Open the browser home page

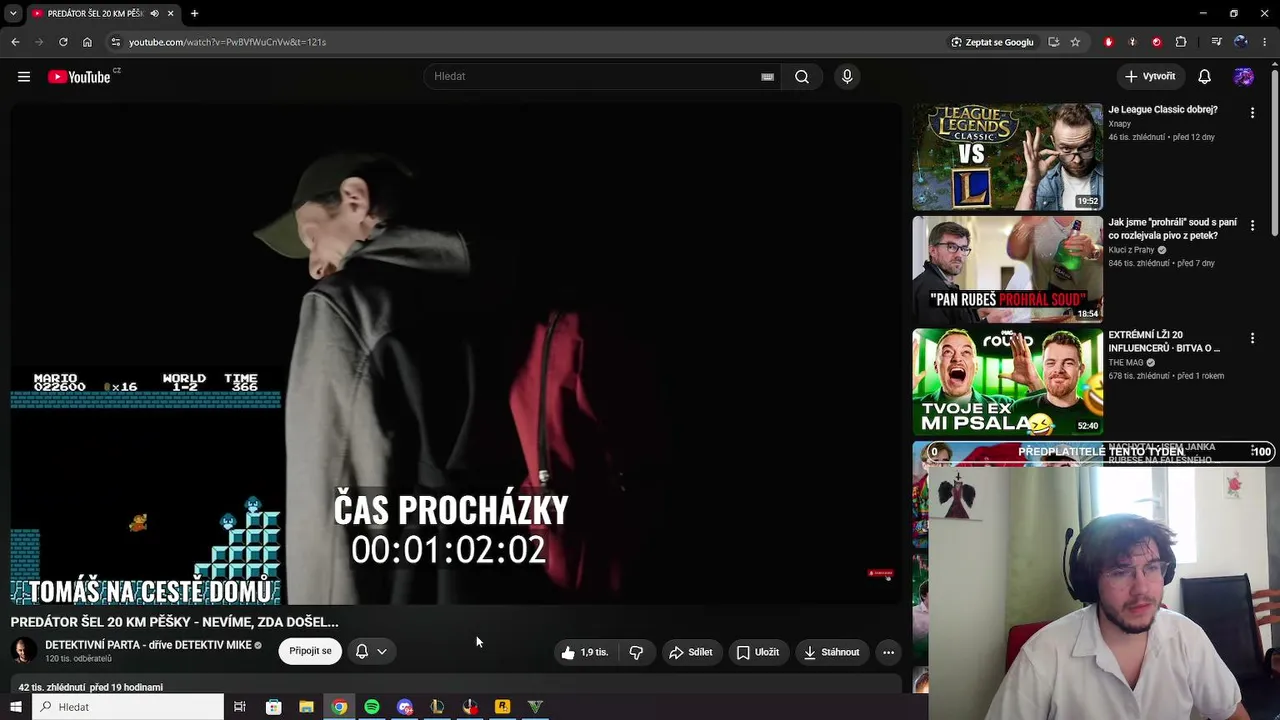(x=87, y=42)
